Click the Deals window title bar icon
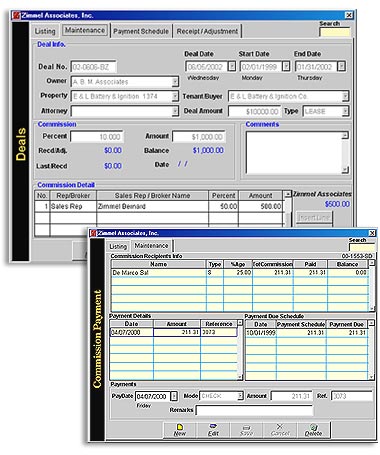Viewport: 380px width, 455px height. (x=17, y=15)
